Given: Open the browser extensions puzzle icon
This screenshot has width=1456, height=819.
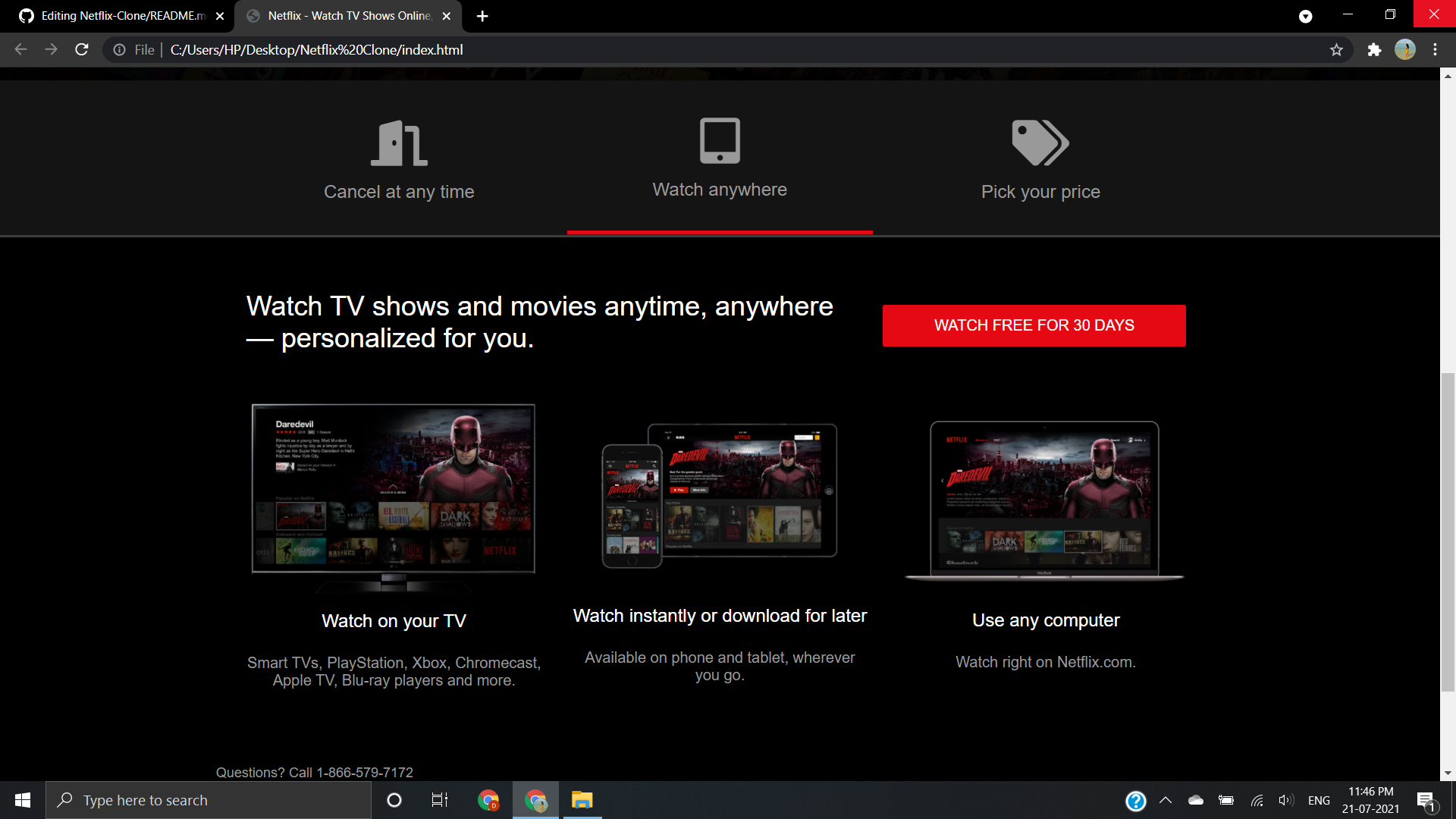Looking at the screenshot, I should [x=1375, y=50].
